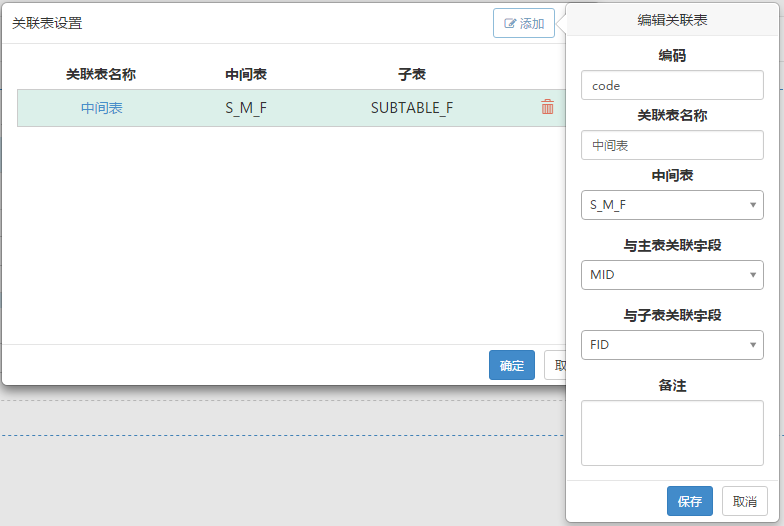Delete the 中间表 row with trash icon
Viewport: 784px width, 526px height.
coord(548,106)
